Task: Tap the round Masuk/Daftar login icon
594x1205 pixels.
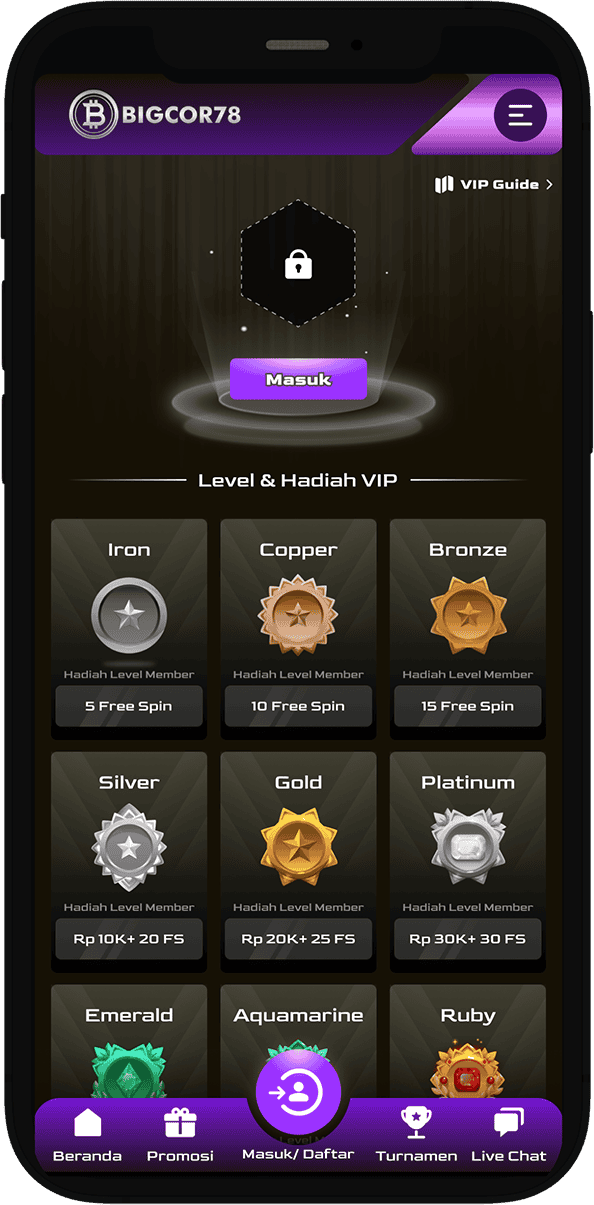Action: click(298, 1093)
